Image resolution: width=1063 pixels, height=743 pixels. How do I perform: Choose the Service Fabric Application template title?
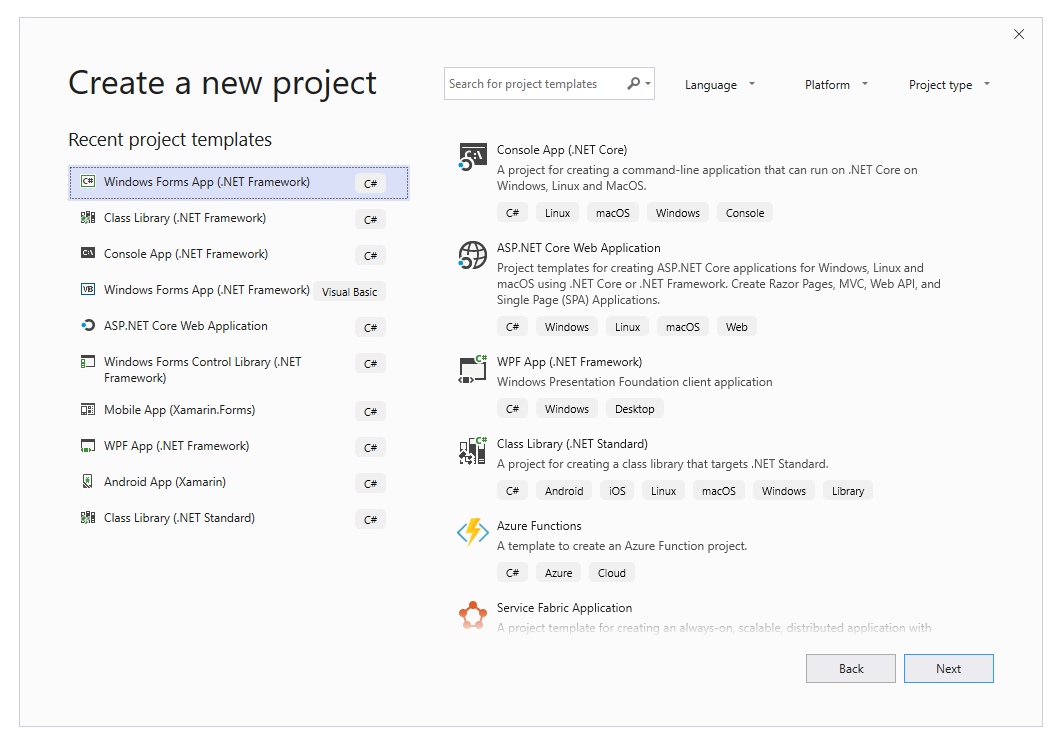tap(564, 608)
